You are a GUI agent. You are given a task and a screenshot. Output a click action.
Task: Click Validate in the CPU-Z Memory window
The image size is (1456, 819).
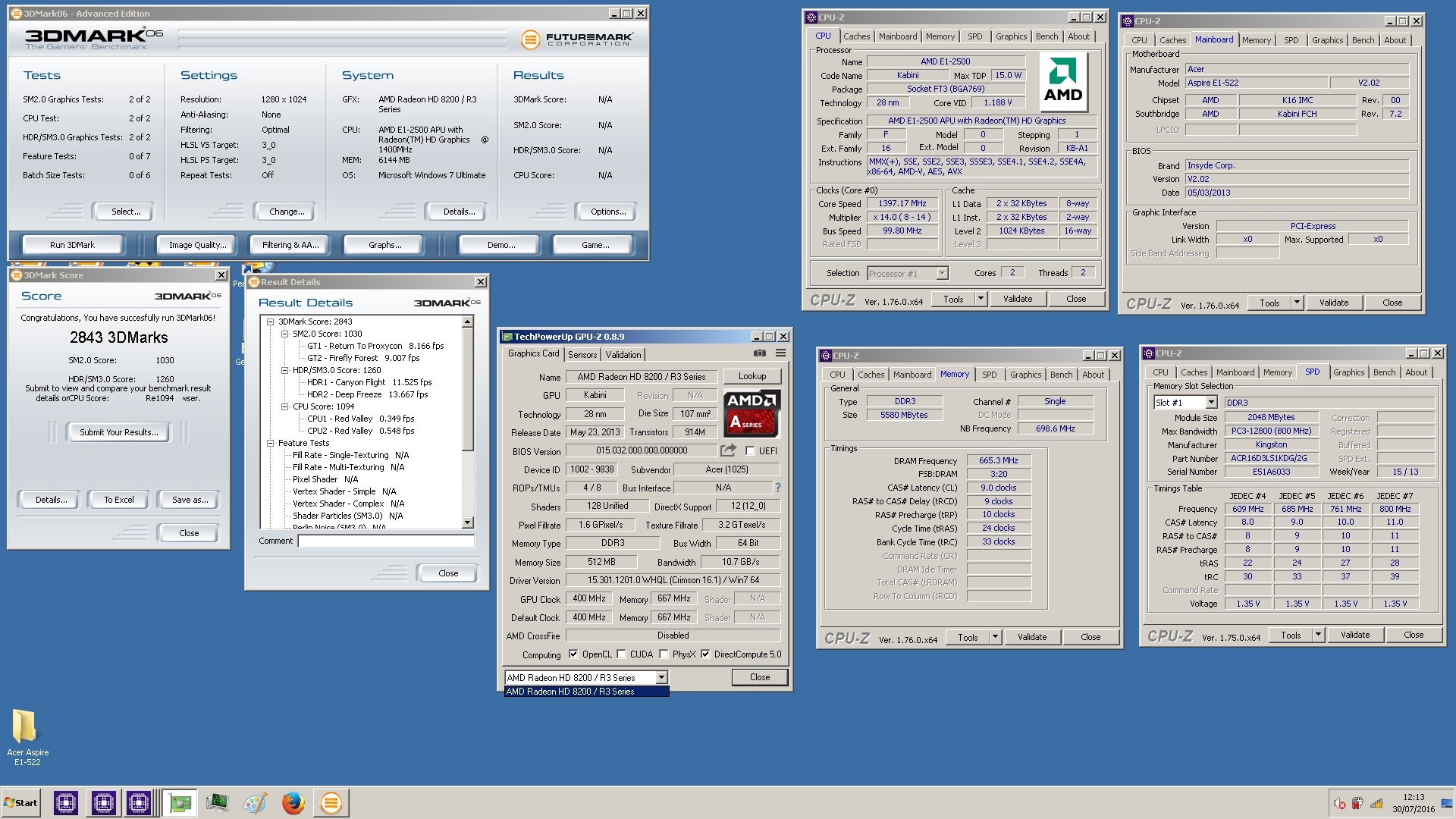coord(1031,637)
